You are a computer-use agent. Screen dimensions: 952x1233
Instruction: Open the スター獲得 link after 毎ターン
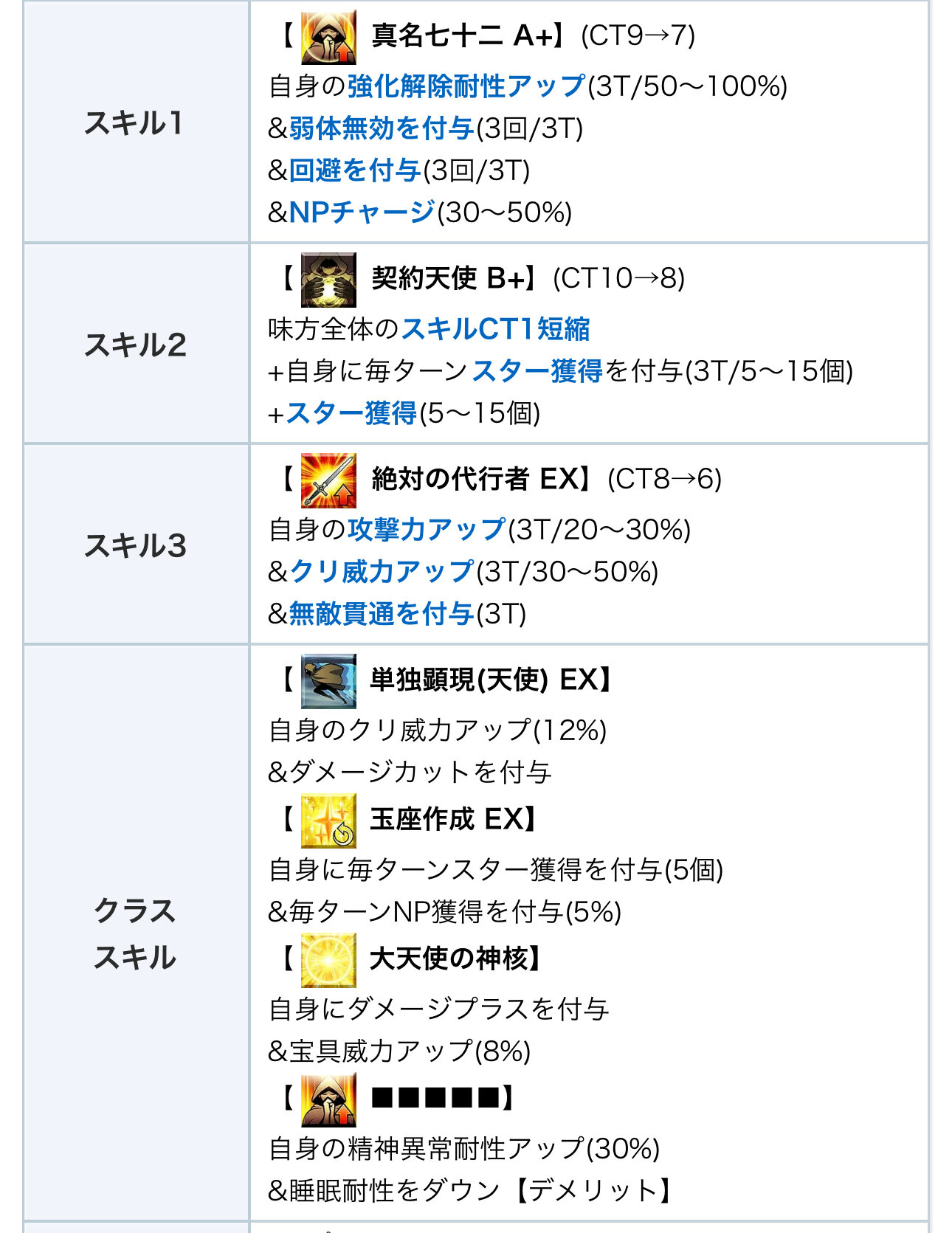tap(537, 371)
